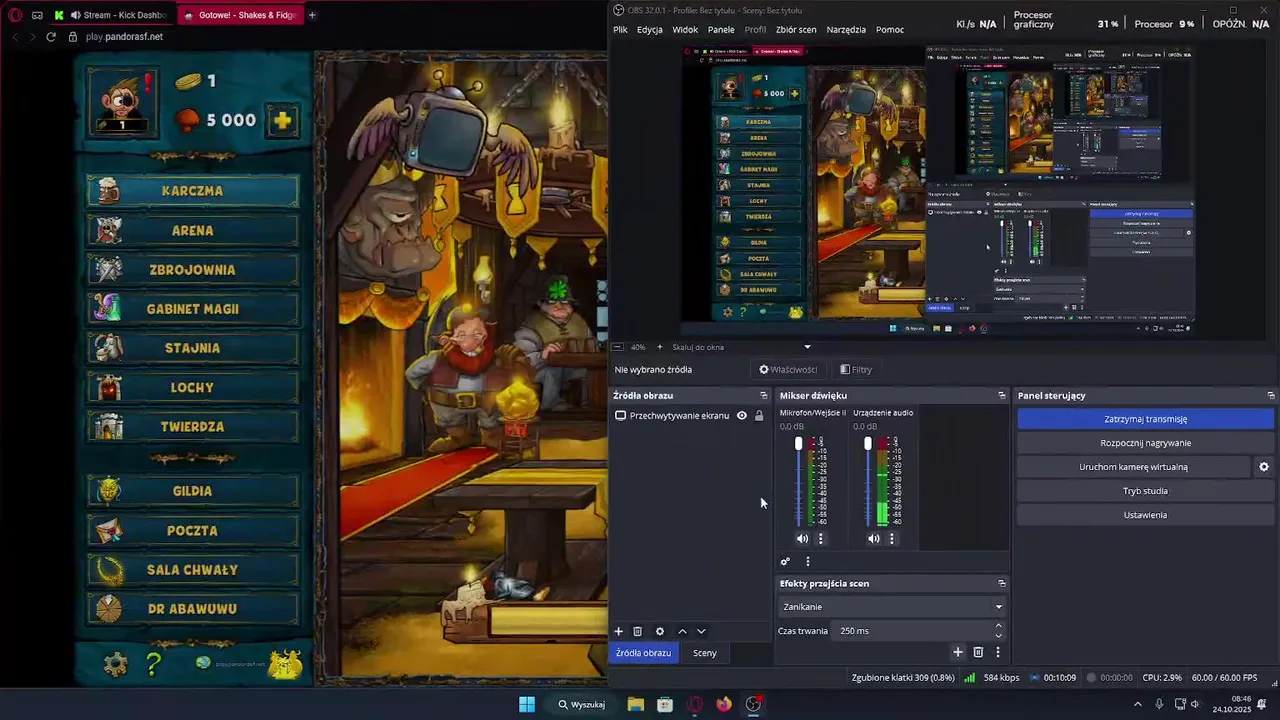Open the Edycja menu
The height and width of the screenshot is (720, 1280).
point(650,30)
